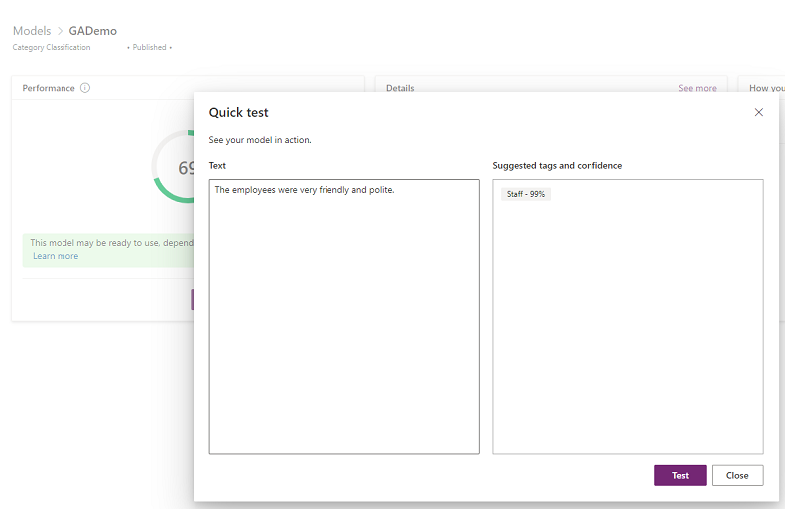Click See more in Details panel
Image resolution: width=785 pixels, height=509 pixels.
coord(697,88)
